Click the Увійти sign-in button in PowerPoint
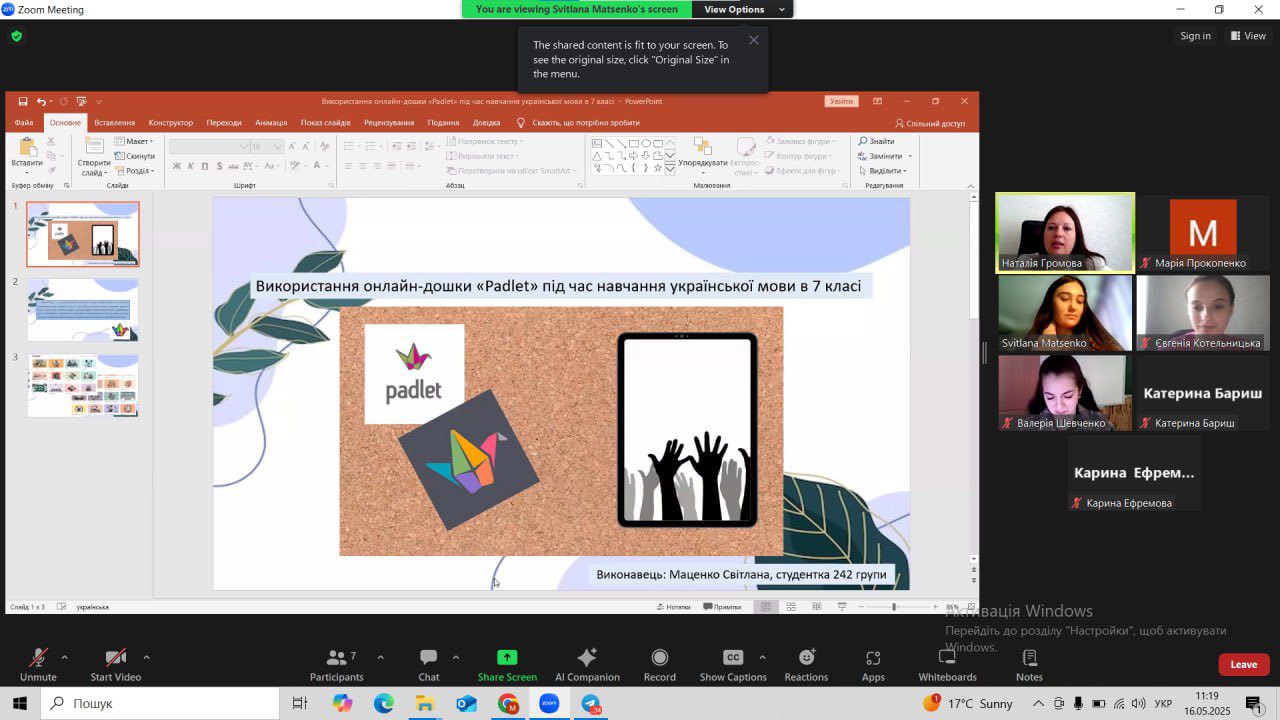Image resolution: width=1280 pixels, height=720 pixels. [841, 101]
